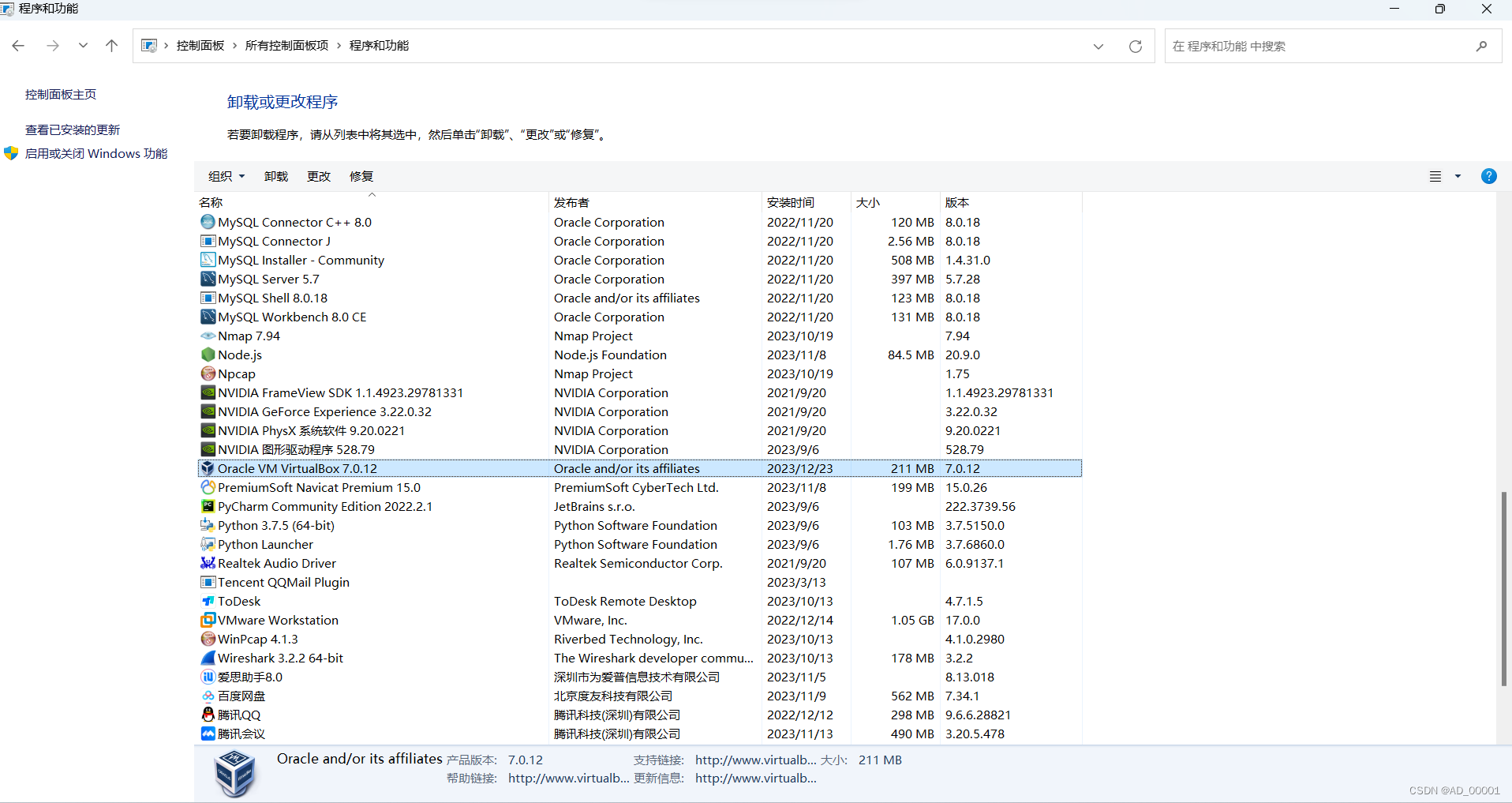Click 卸载 in the toolbar
The image size is (1512, 803).
click(x=276, y=176)
